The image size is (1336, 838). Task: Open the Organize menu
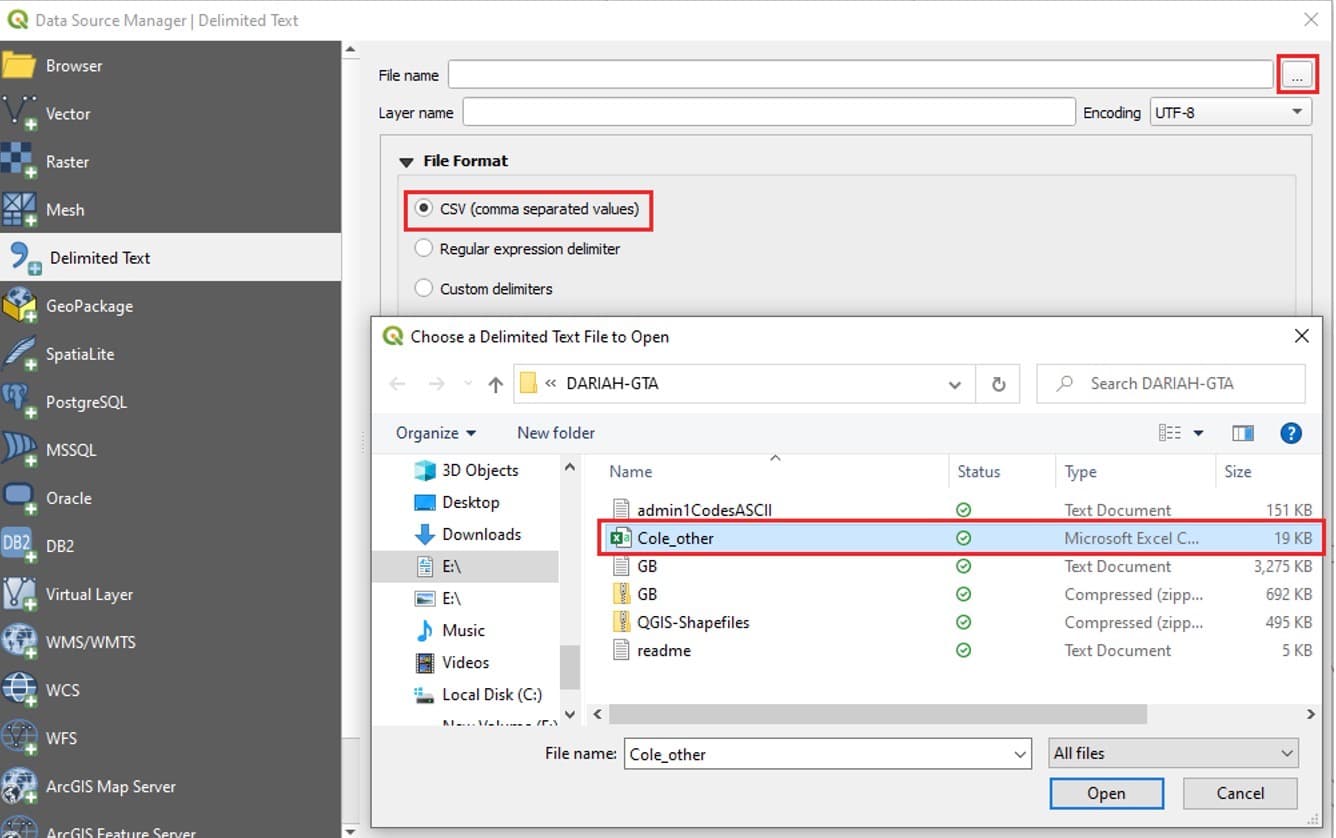436,433
